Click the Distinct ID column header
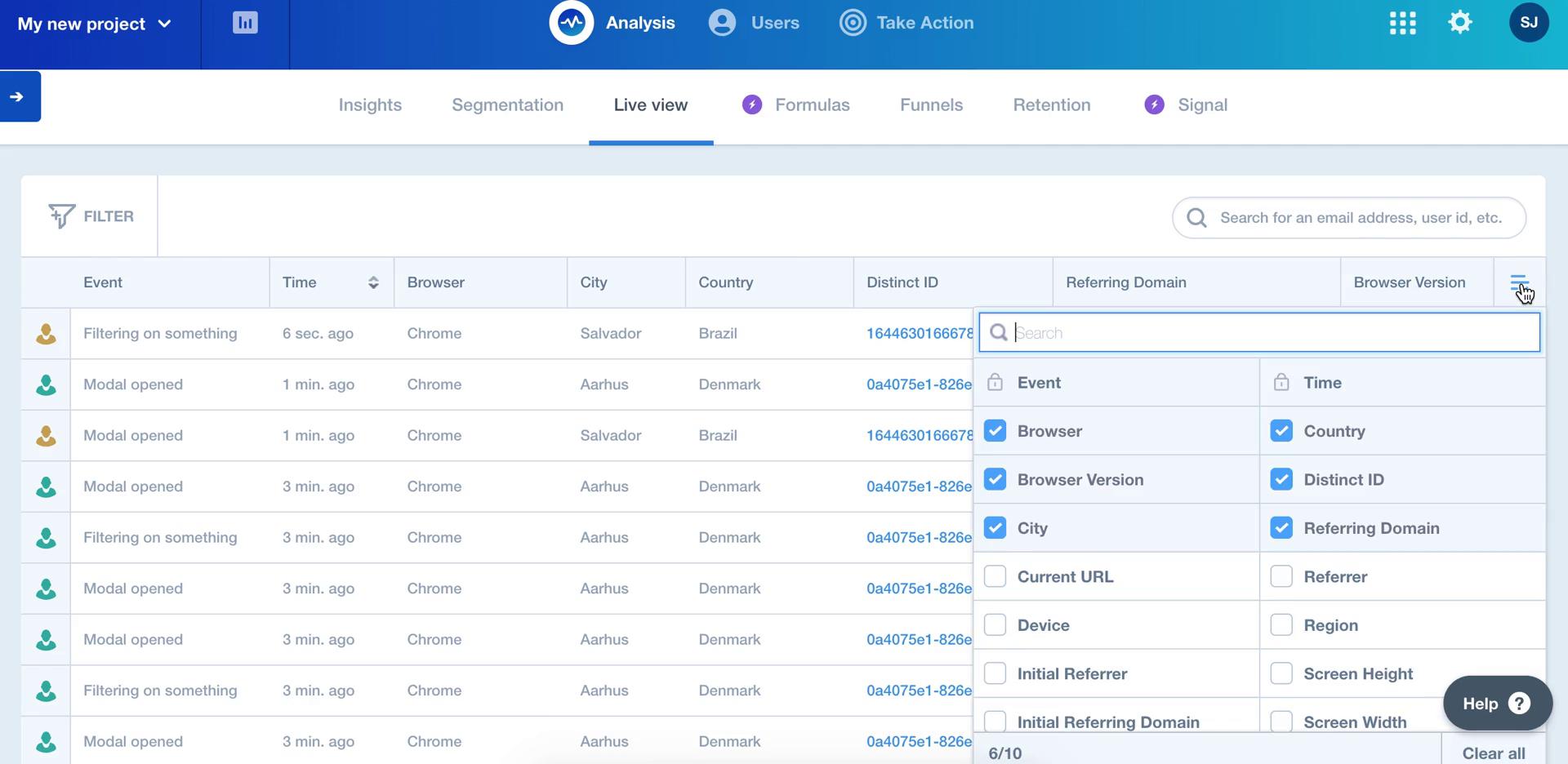 pos(902,282)
